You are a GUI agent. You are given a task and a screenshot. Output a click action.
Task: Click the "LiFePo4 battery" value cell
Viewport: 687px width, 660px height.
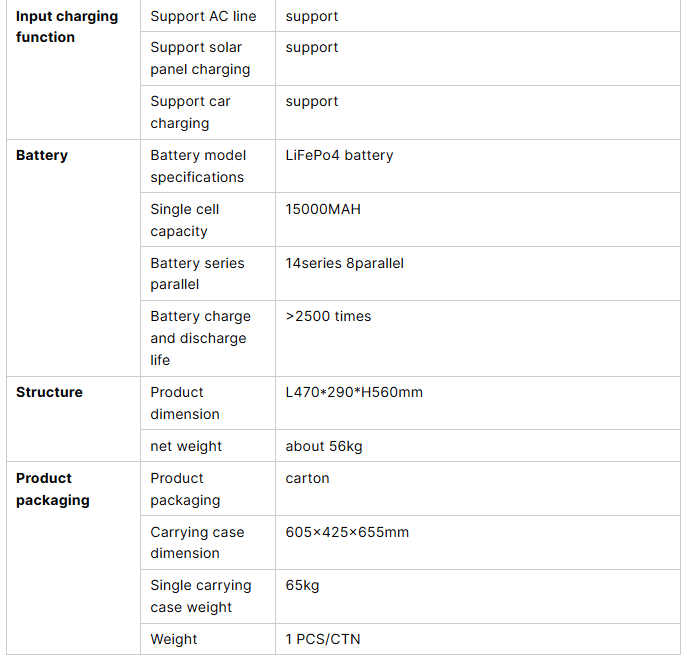(x=339, y=155)
